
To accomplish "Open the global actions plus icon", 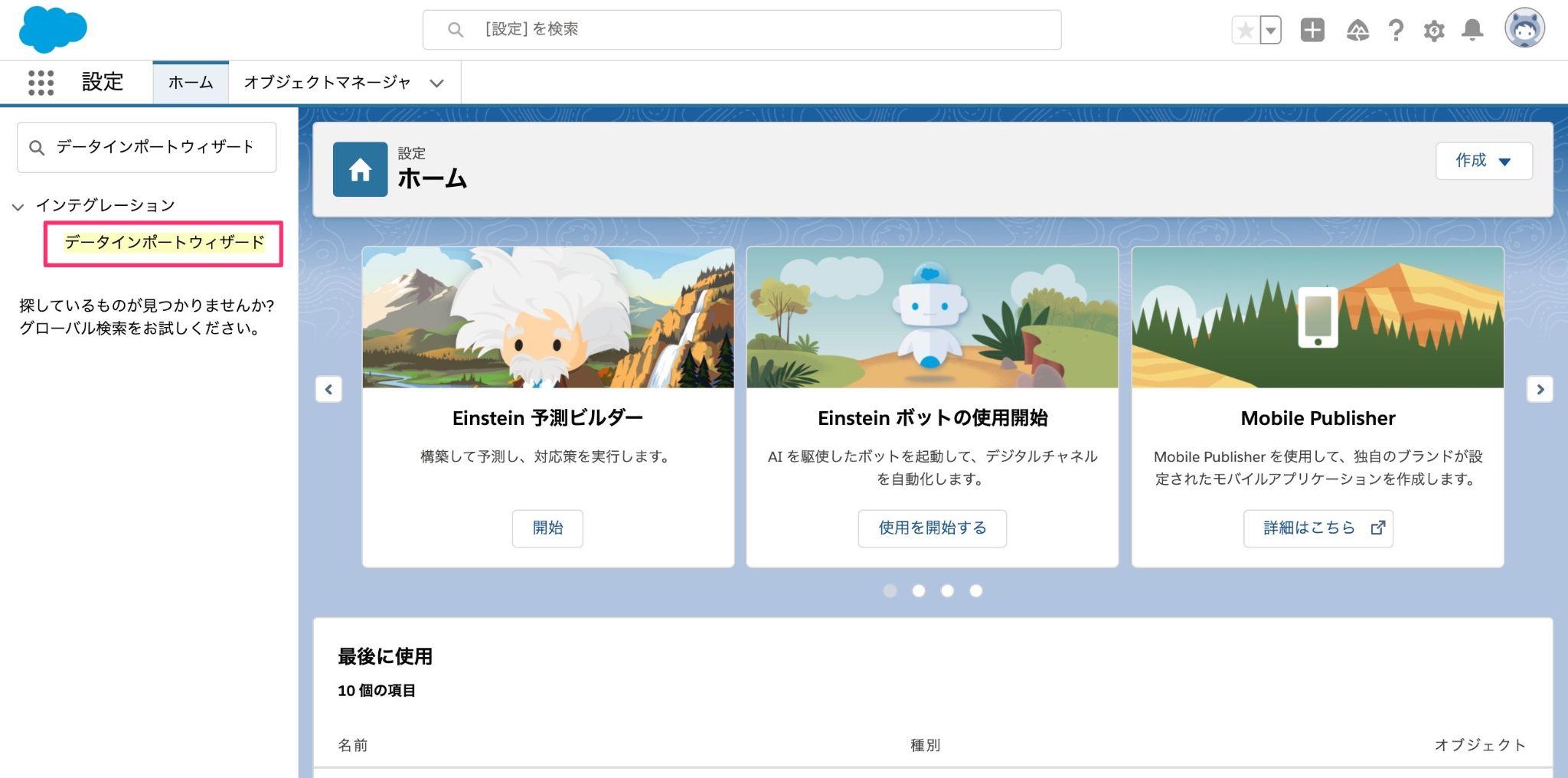I will pos(1312,31).
